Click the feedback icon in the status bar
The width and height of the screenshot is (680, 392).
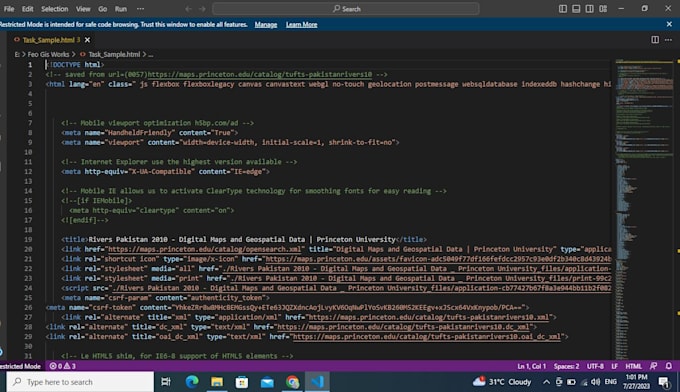coord(654,366)
